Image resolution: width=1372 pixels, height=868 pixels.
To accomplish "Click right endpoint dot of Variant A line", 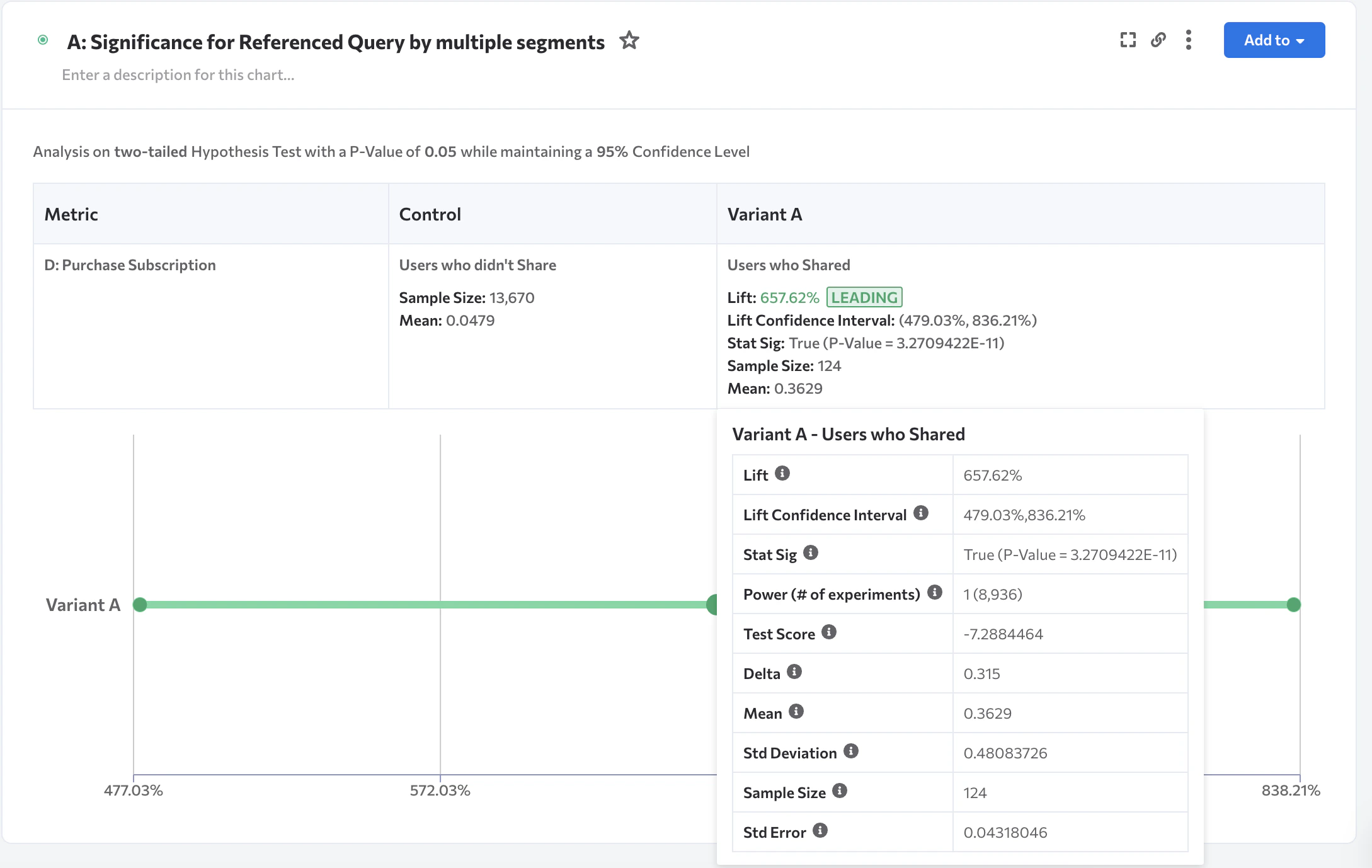I will click(1293, 605).
